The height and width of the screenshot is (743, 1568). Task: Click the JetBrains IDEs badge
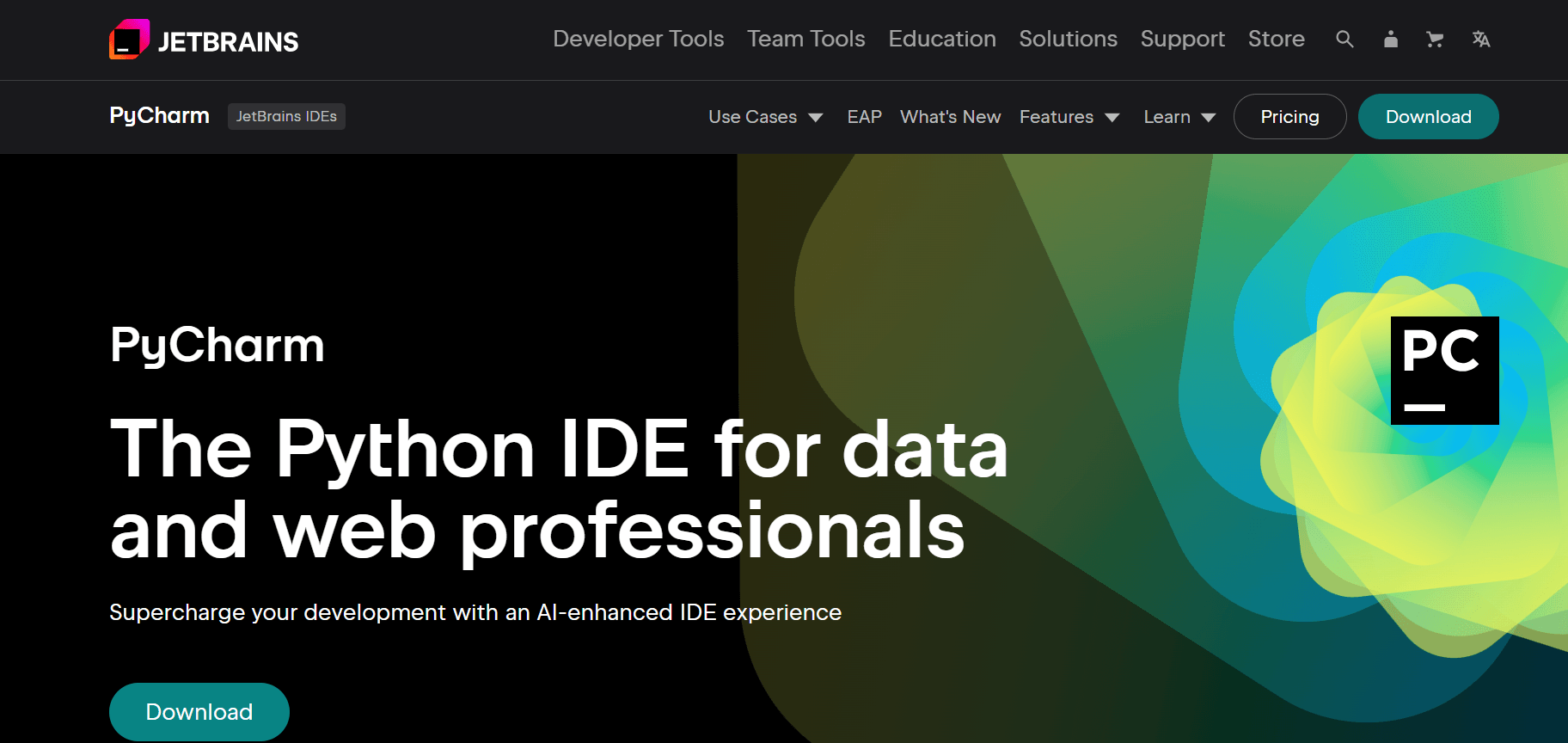pos(286,116)
